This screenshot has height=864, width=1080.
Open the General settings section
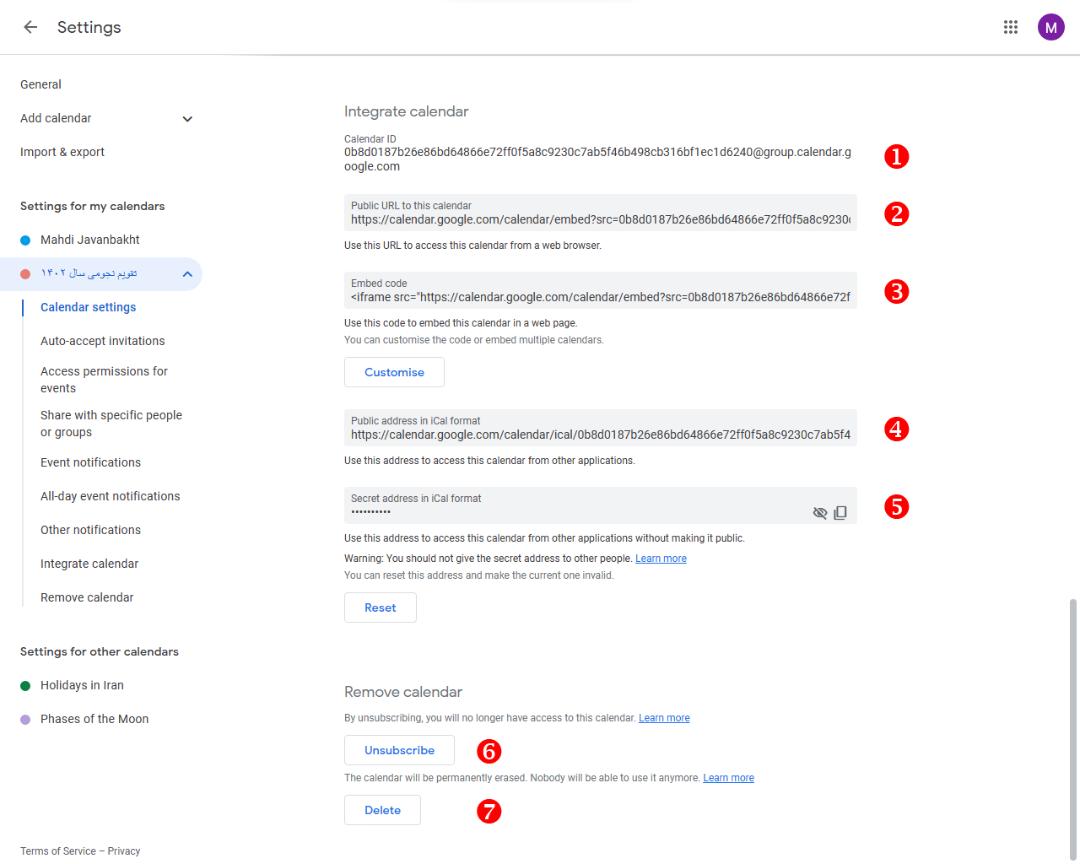41,85
